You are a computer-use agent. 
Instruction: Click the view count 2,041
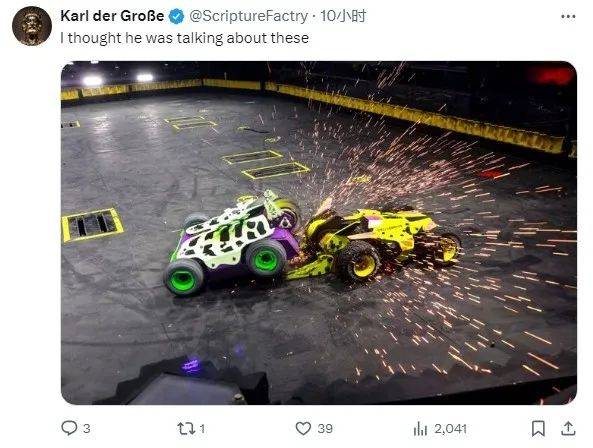pyautogui.click(x=450, y=429)
